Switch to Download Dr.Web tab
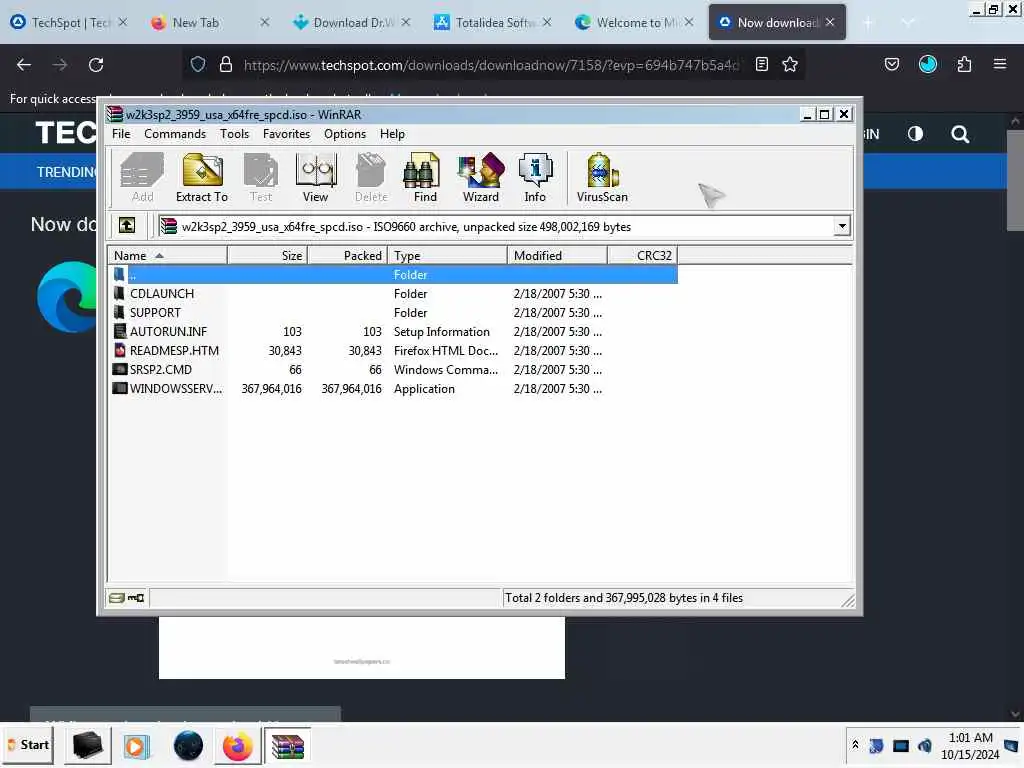This screenshot has height=768, width=1024. (x=353, y=22)
